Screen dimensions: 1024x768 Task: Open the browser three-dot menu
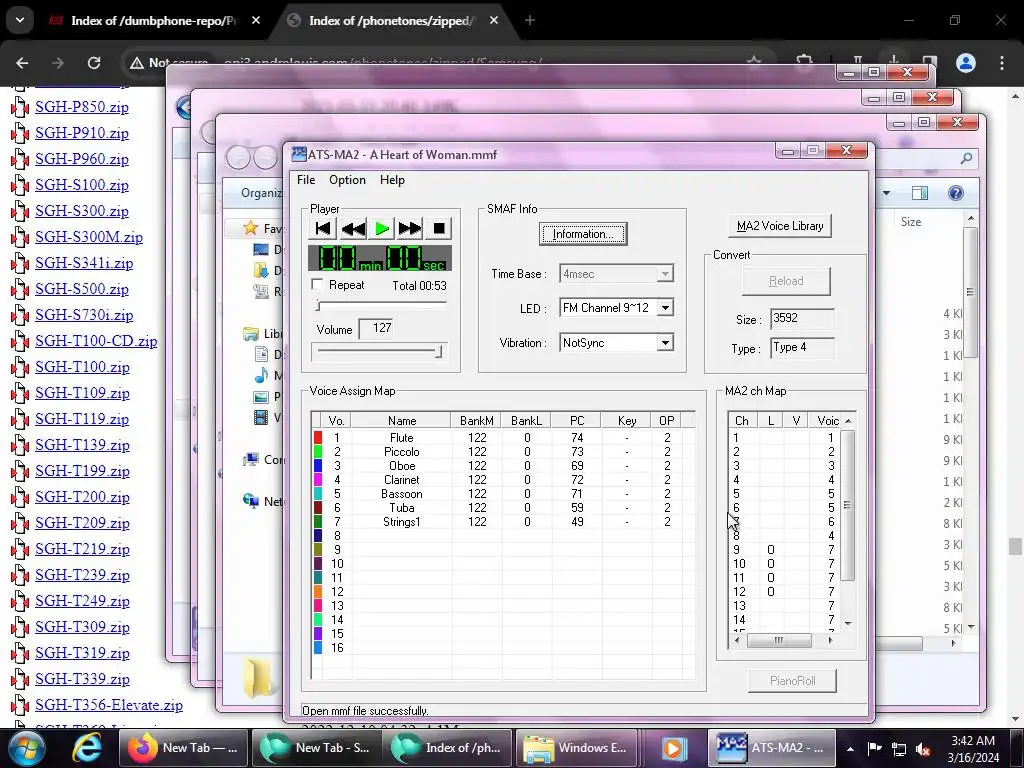(1002, 63)
